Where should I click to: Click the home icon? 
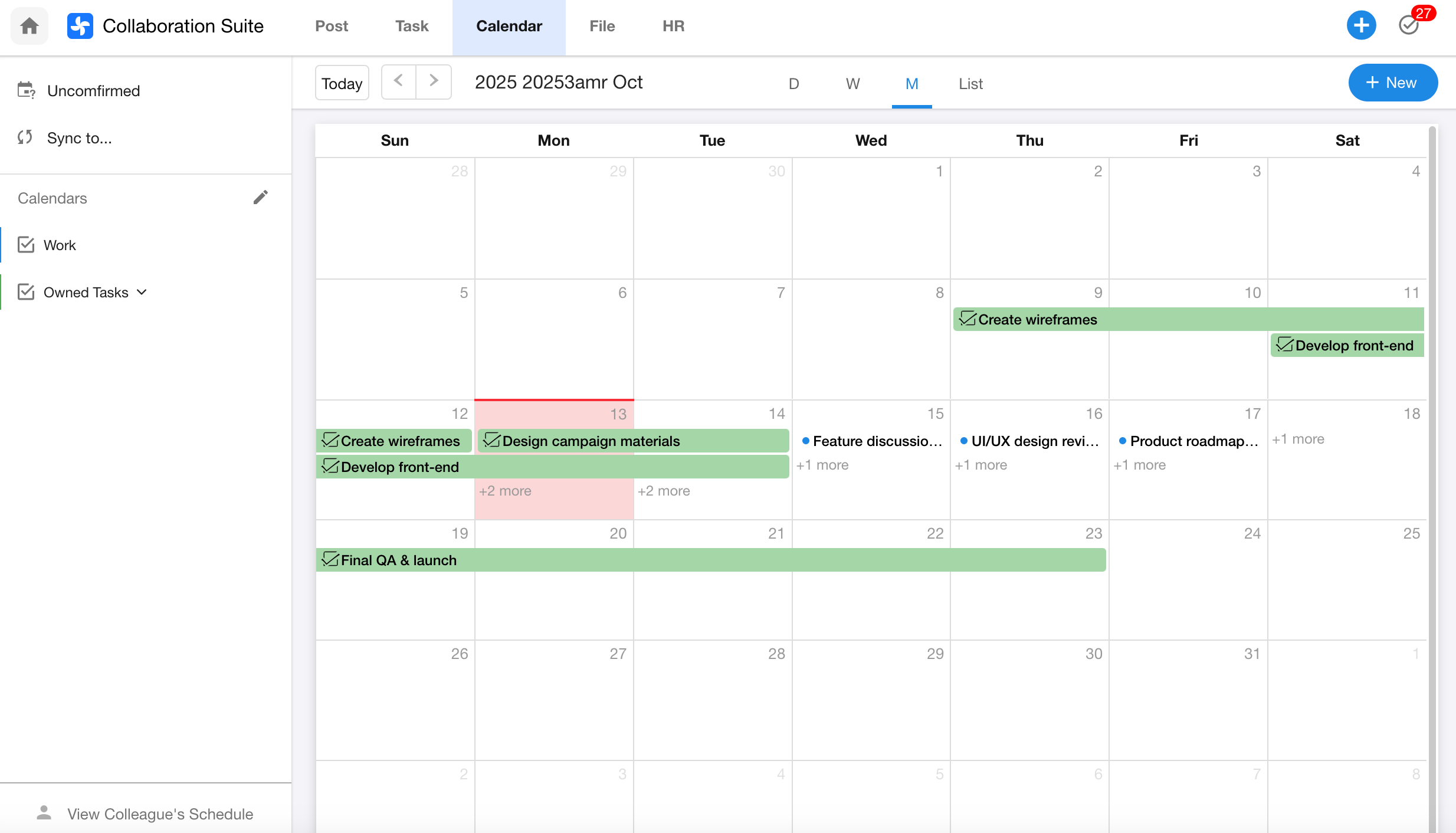click(x=29, y=26)
